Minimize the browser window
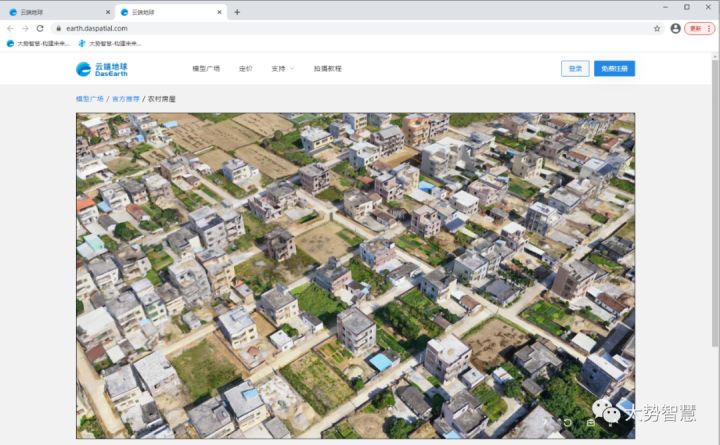720x445 pixels. (x=665, y=7)
